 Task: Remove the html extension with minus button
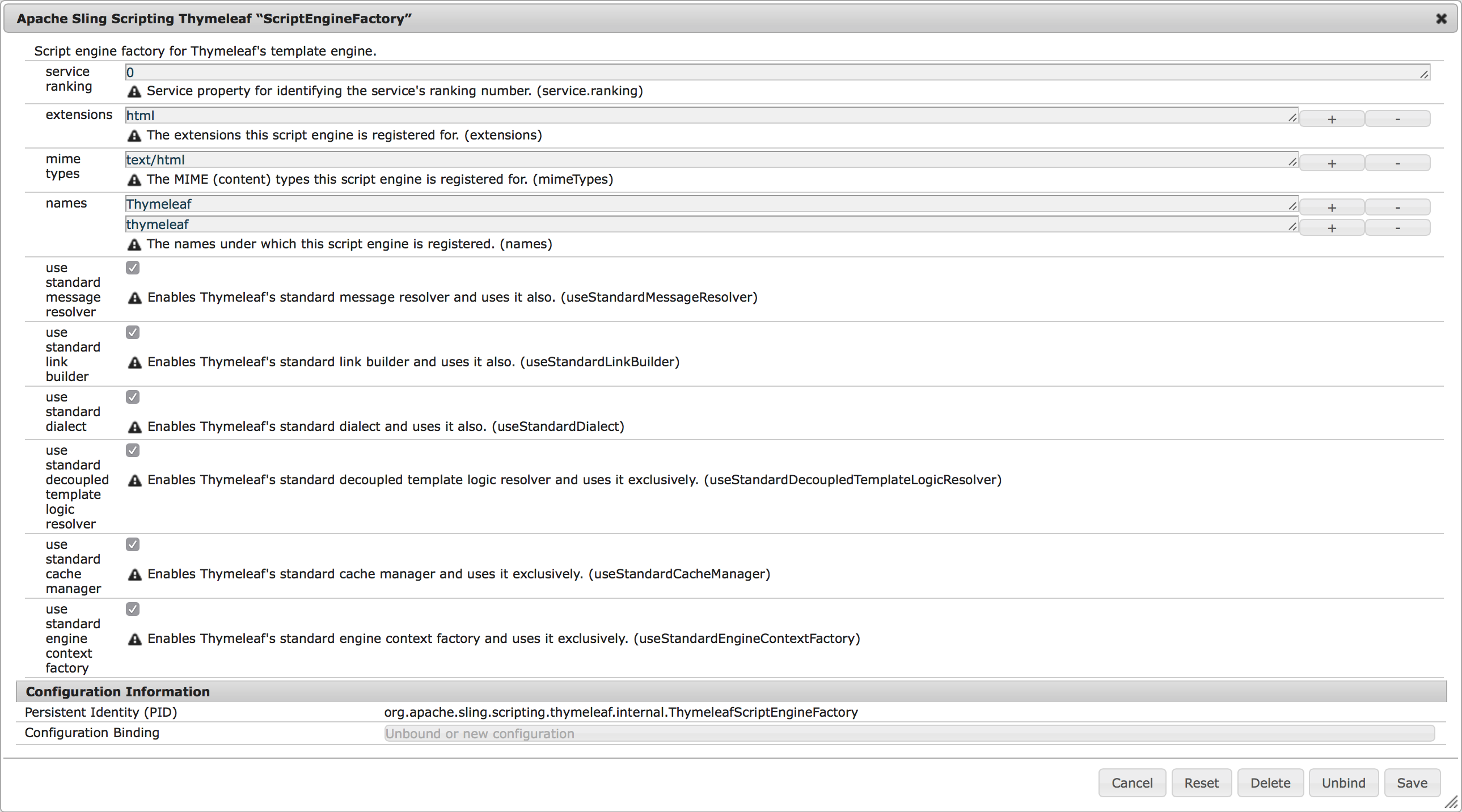(x=1397, y=118)
